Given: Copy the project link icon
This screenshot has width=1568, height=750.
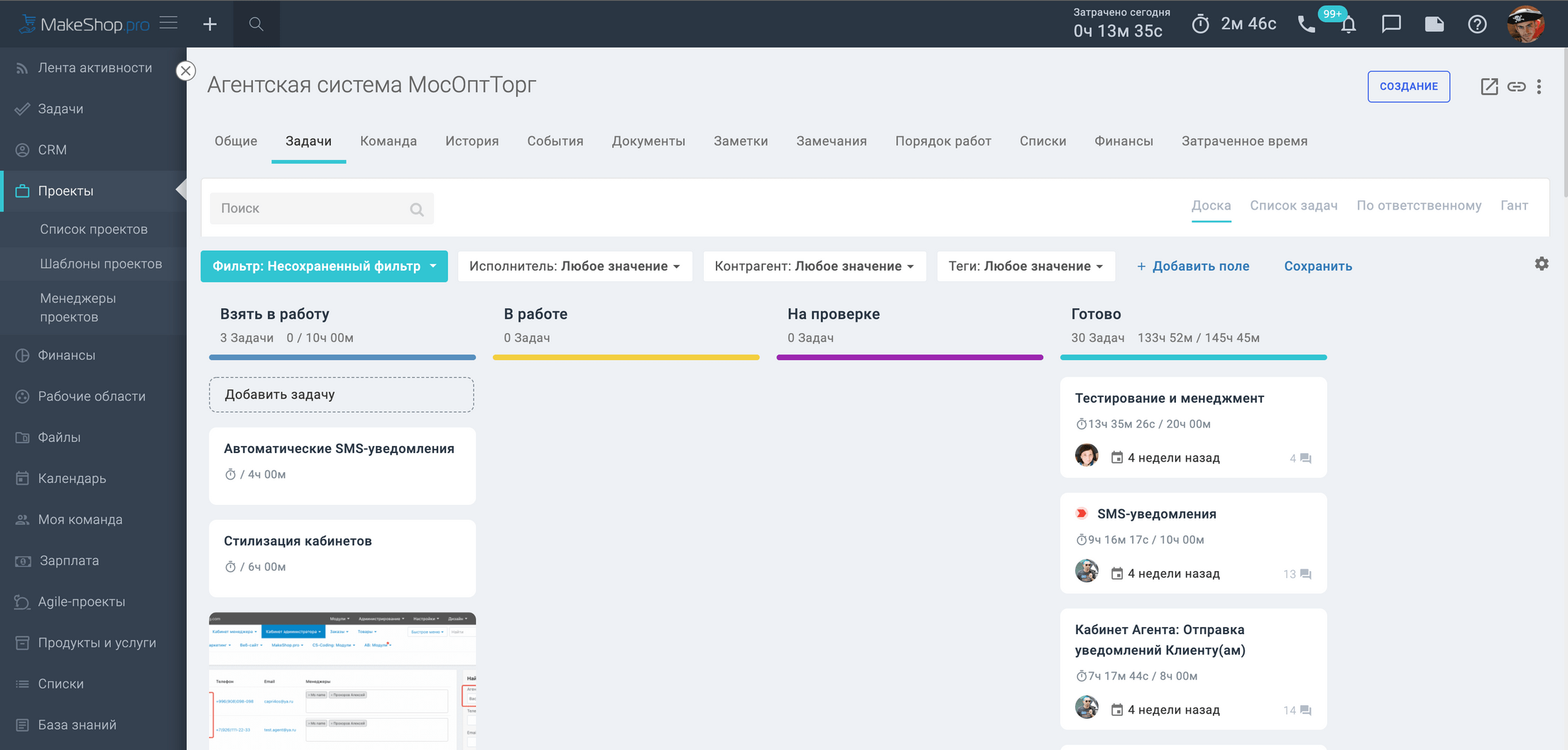Looking at the screenshot, I should (1516, 87).
